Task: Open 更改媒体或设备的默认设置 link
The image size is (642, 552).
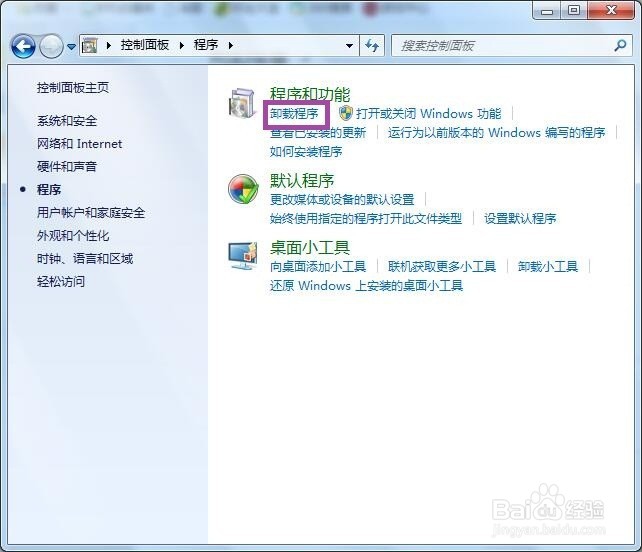Action: pos(342,200)
